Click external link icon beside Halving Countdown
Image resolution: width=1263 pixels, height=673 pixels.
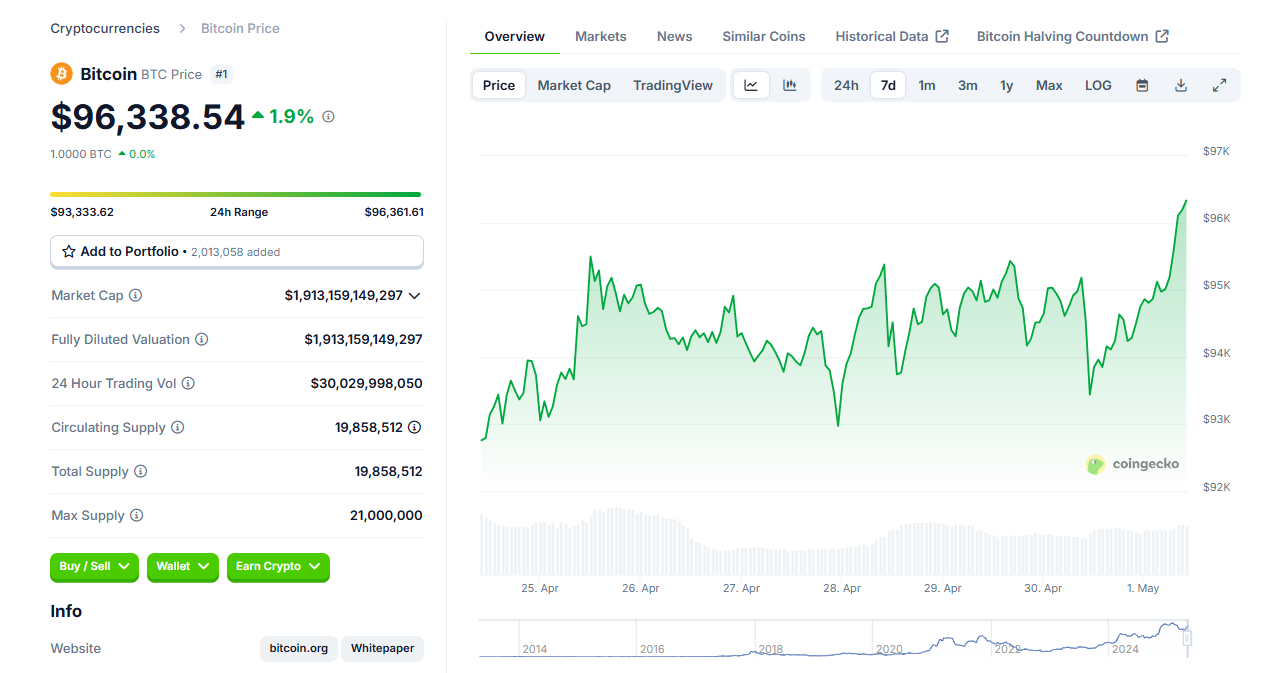tap(1162, 36)
